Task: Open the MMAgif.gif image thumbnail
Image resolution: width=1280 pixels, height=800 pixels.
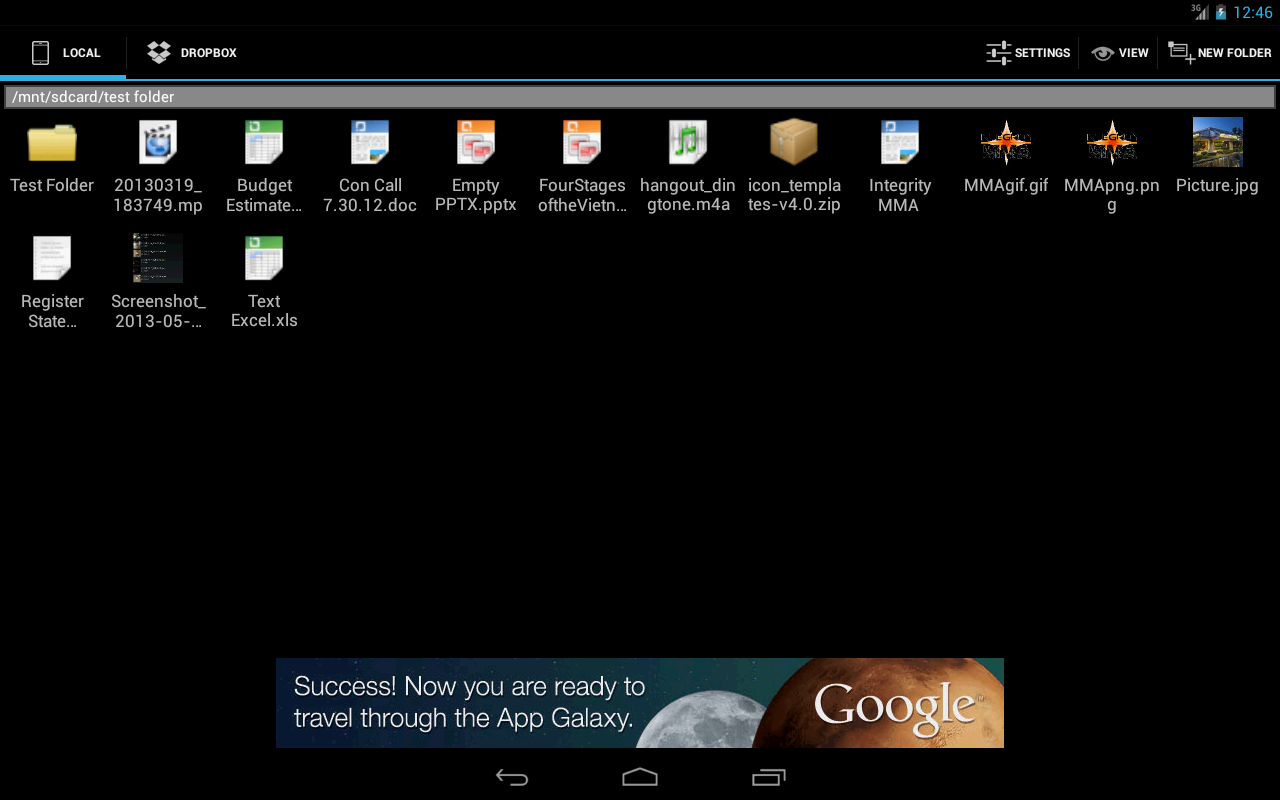Action: [1006, 142]
